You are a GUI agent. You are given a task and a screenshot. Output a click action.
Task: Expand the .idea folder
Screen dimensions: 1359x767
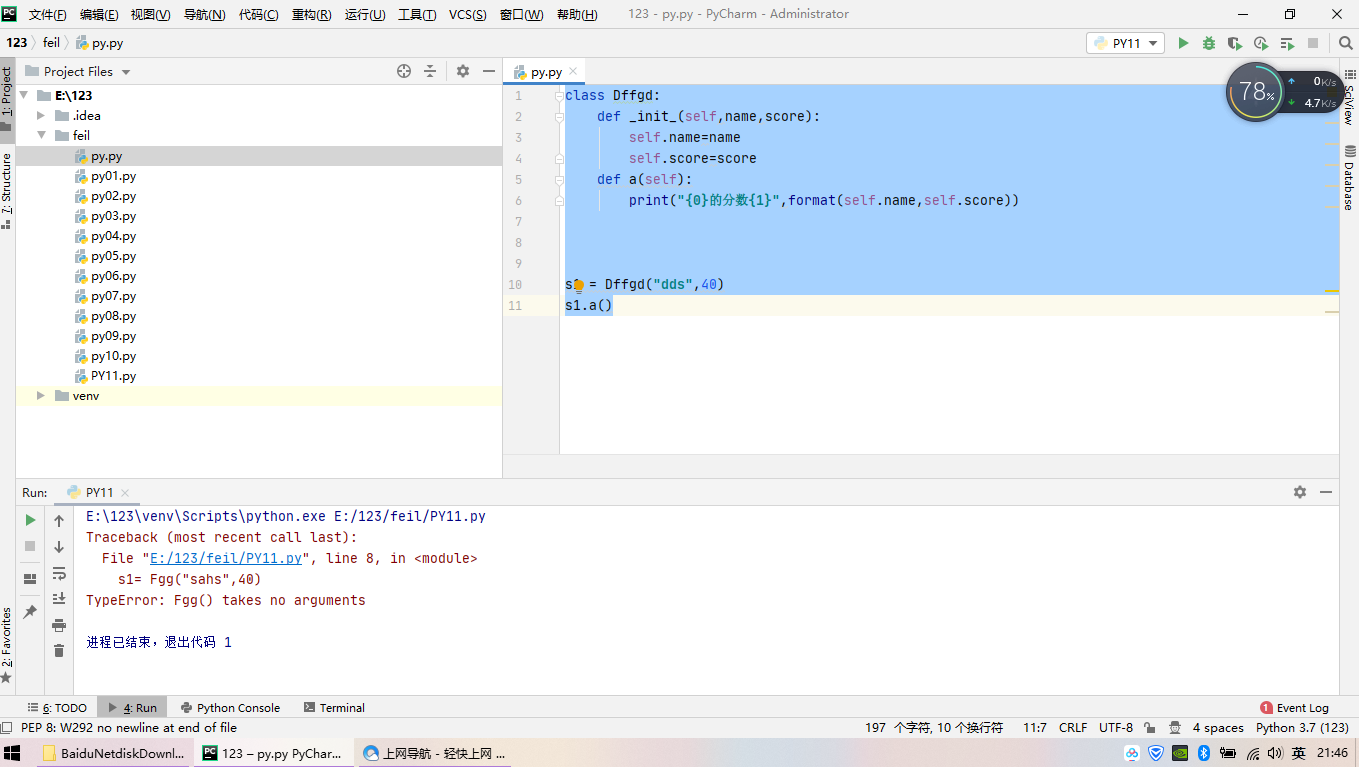(41, 115)
